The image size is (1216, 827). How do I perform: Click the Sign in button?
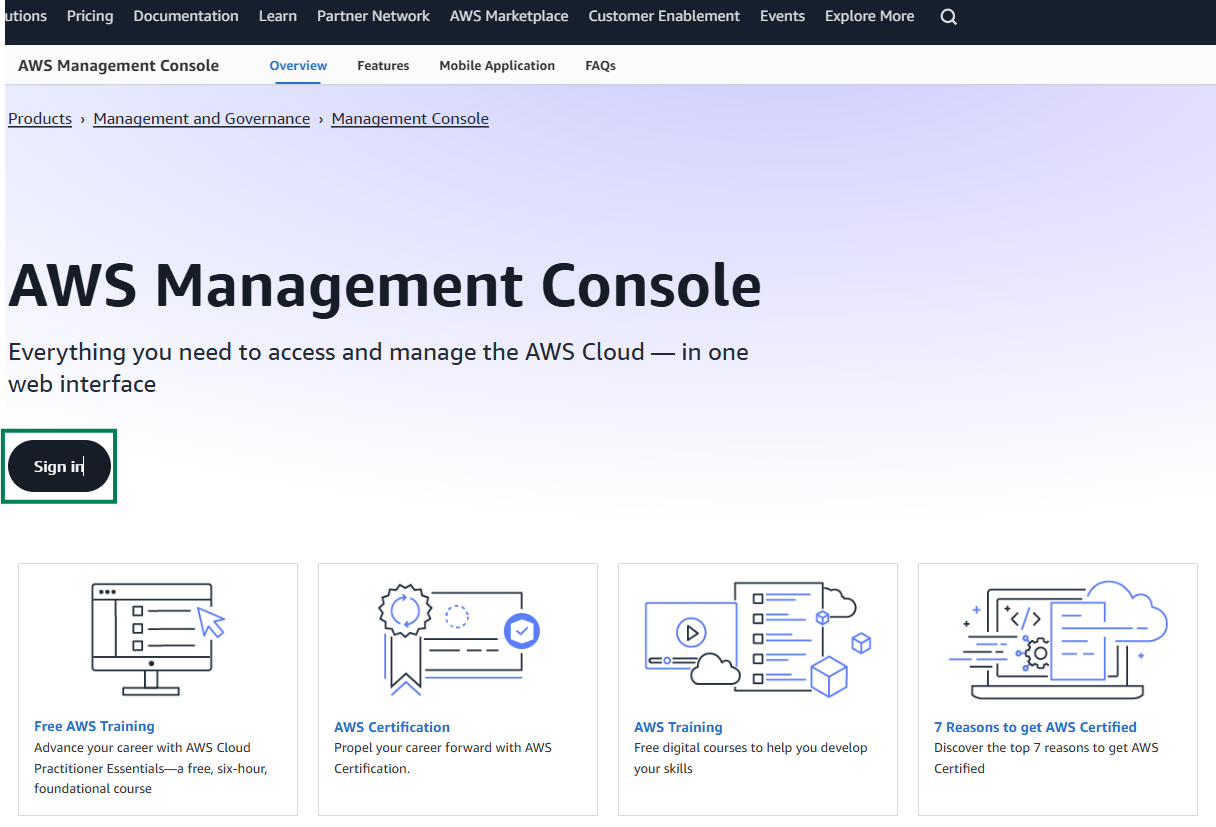pos(59,466)
